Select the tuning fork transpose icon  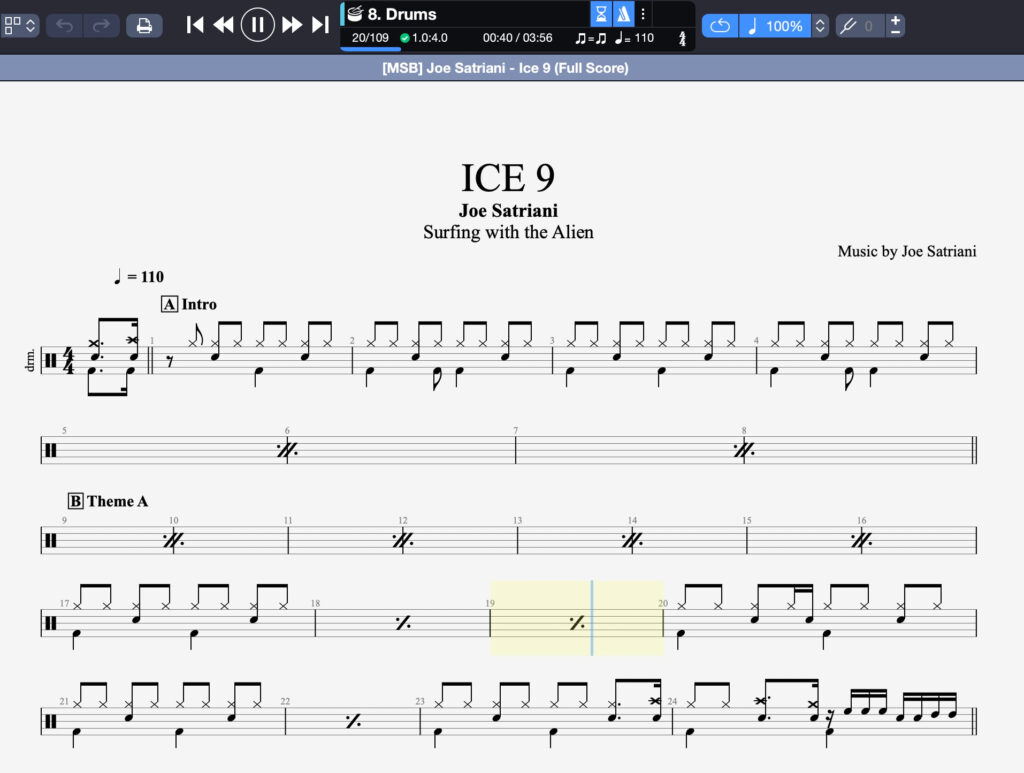(850, 25)
